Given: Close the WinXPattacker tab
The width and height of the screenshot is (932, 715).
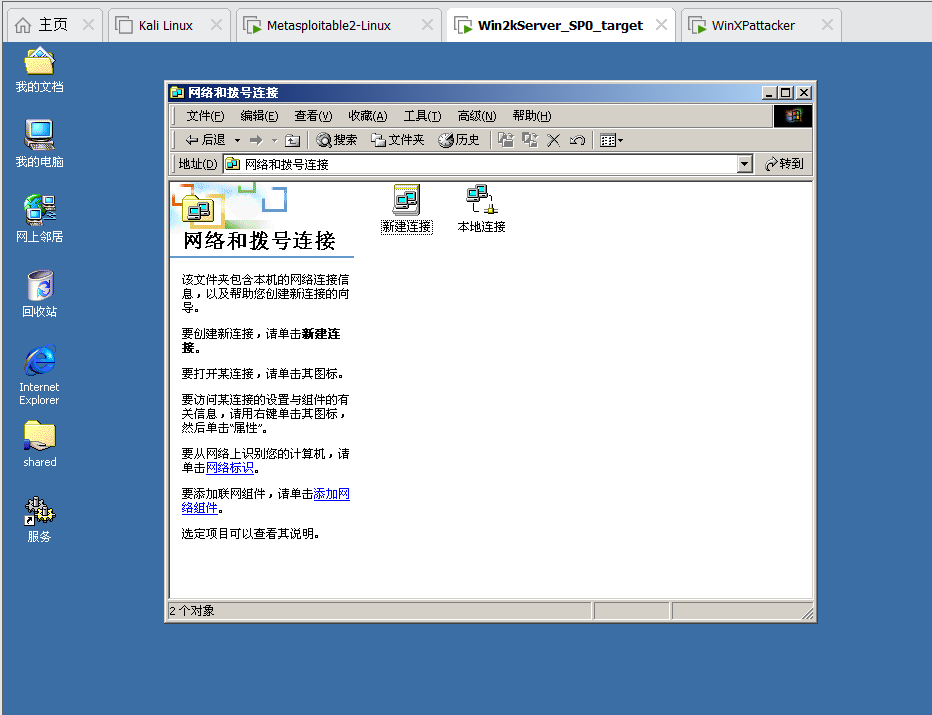Looking at the screenshot, I should pyautogui.click(x=827, y=25).
